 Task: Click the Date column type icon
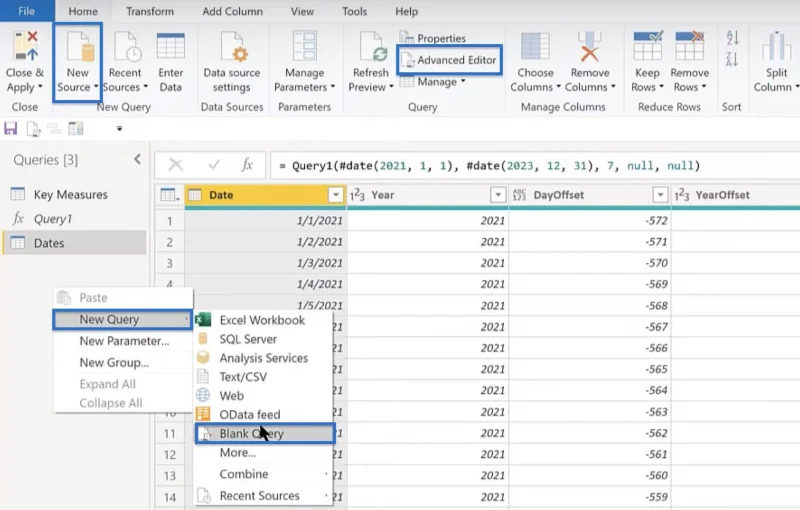194,195
